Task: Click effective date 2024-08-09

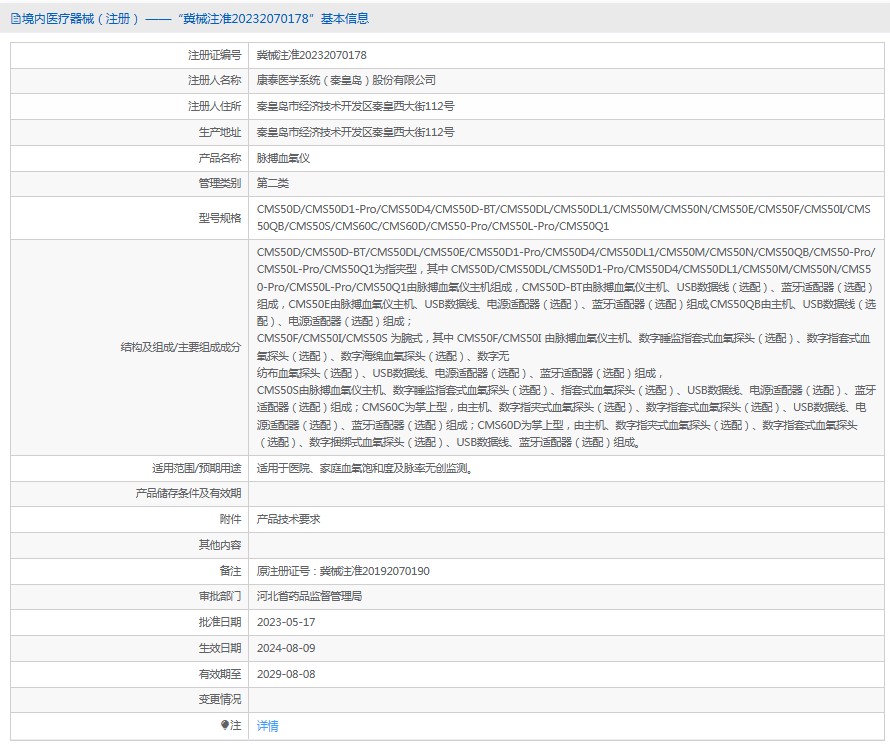Action: pyautogui.click(x=286, y=648)
